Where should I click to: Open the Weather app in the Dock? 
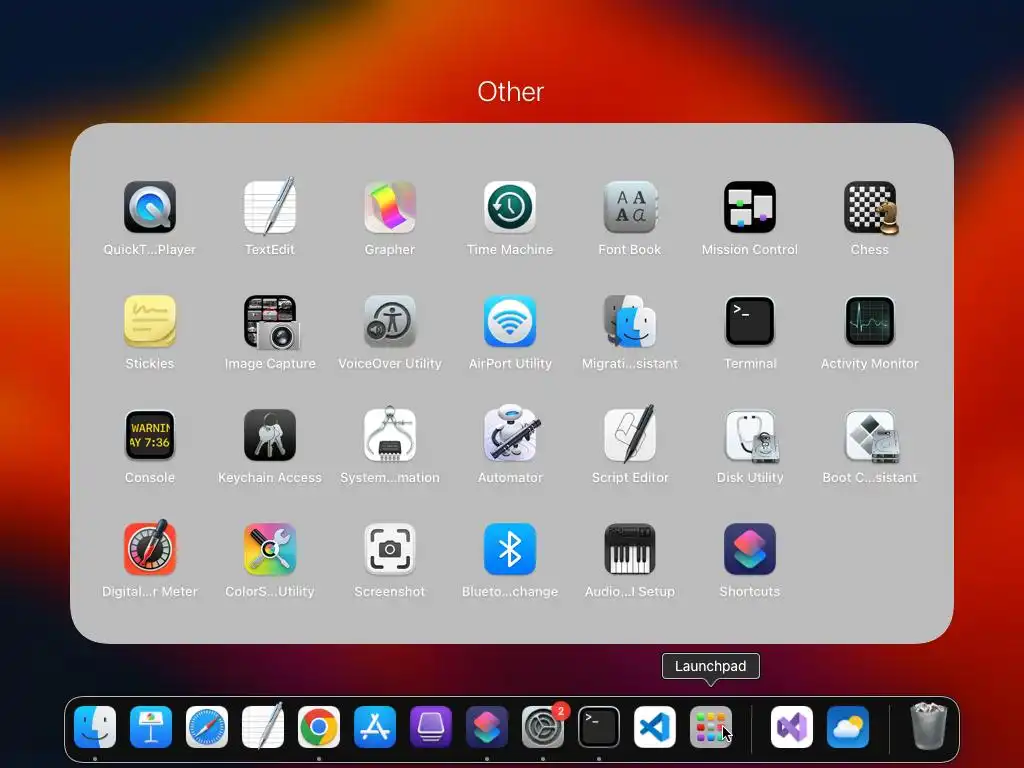click(848, 727)
